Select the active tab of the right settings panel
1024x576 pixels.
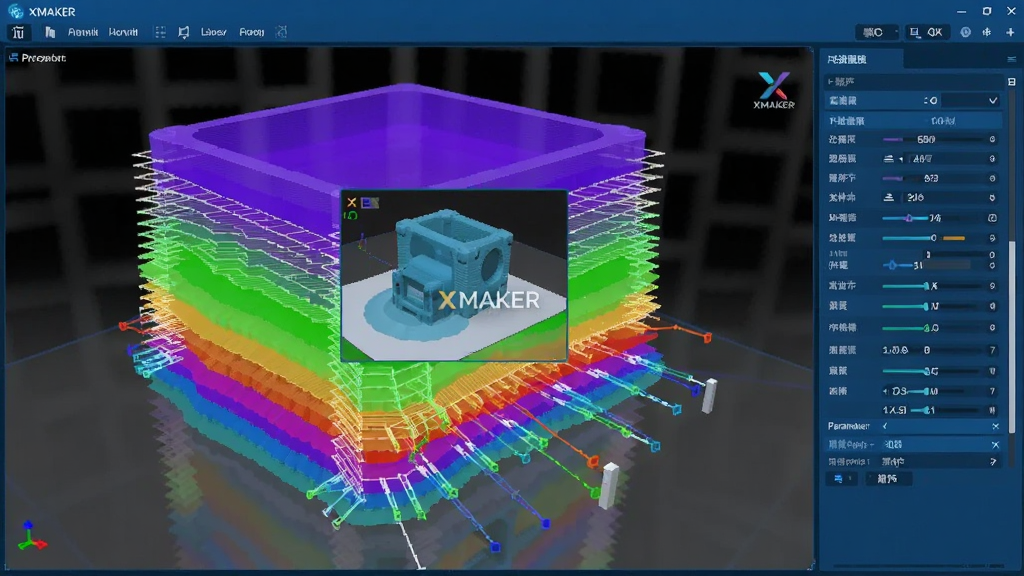pyautogui.click(x=862, y=59)
